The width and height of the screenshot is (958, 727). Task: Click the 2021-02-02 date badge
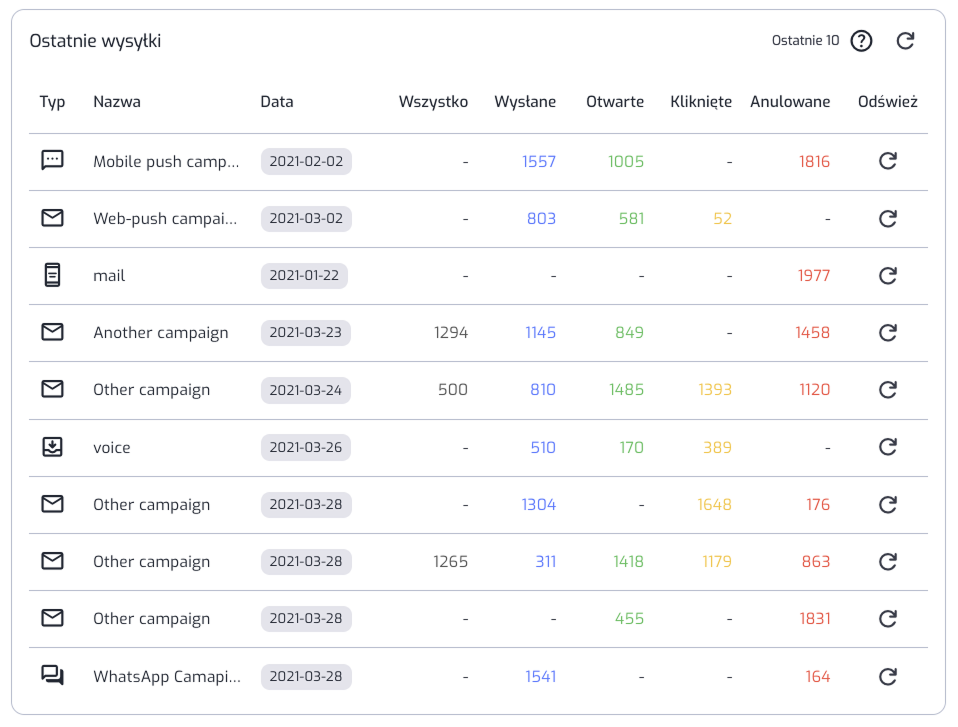[x=306, y=161]
